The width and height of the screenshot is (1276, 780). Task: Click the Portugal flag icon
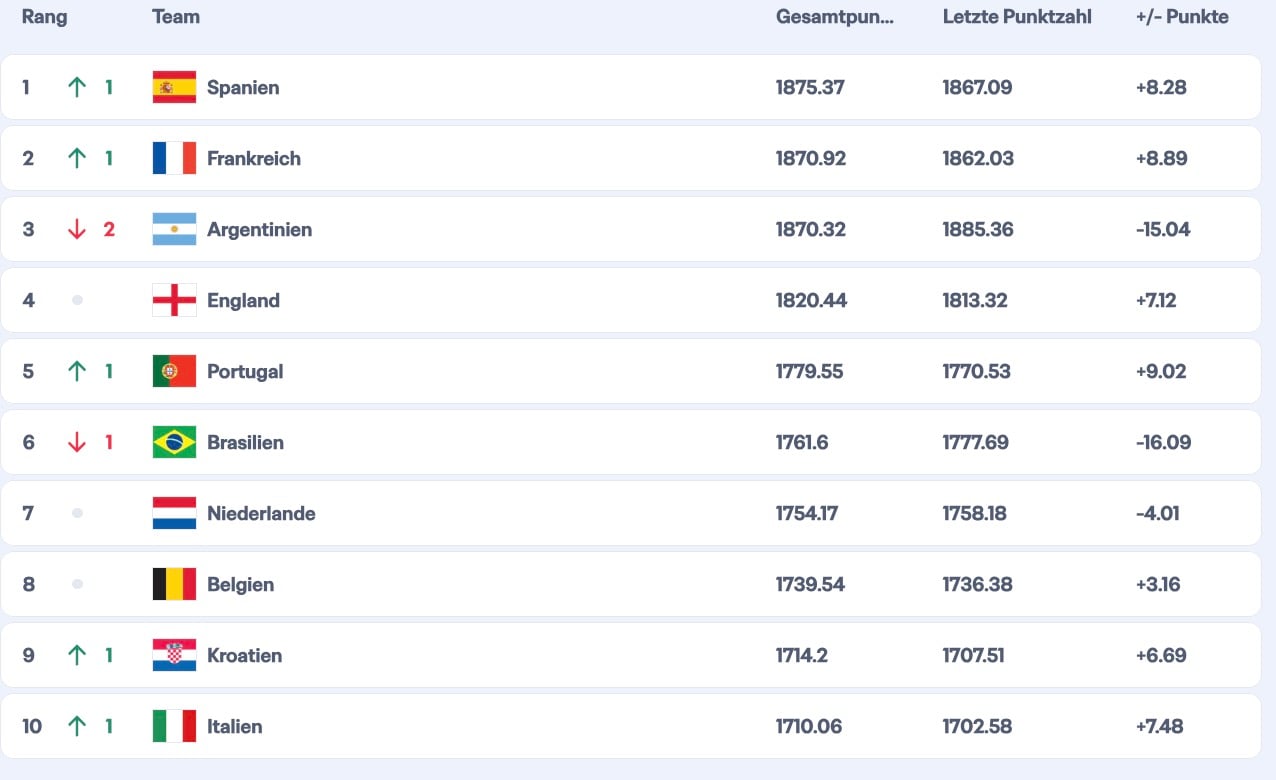coord(174,371)
